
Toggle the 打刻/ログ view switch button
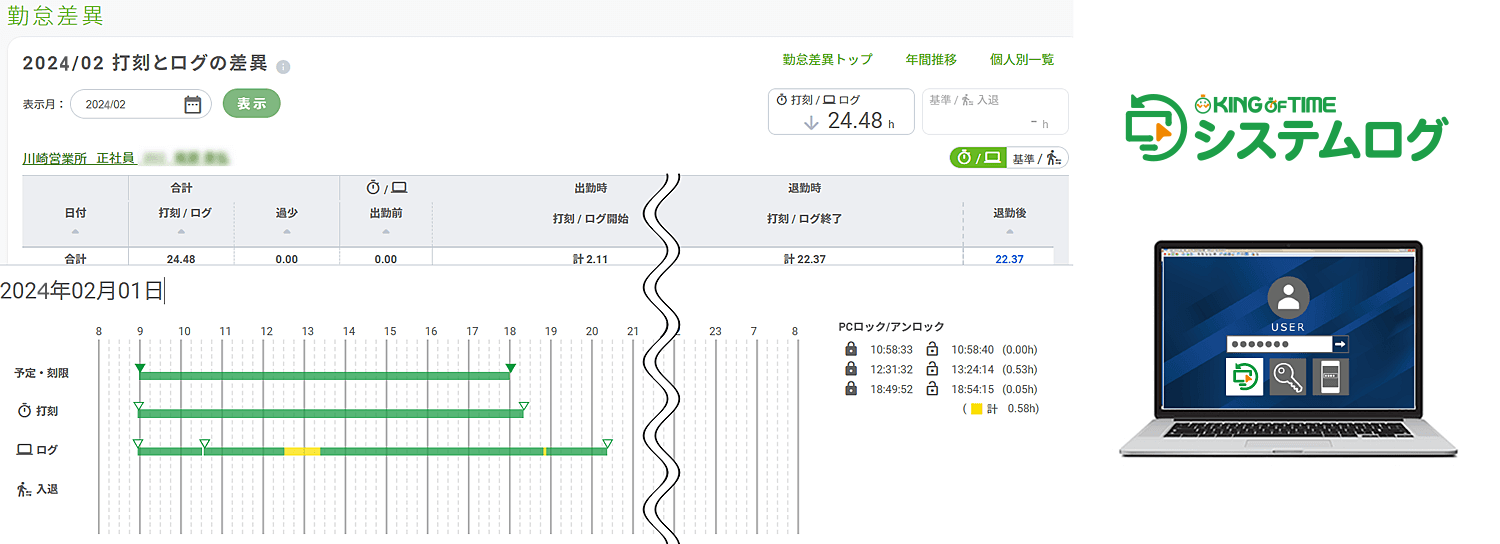pyautogui.click(x=977, y=158)
